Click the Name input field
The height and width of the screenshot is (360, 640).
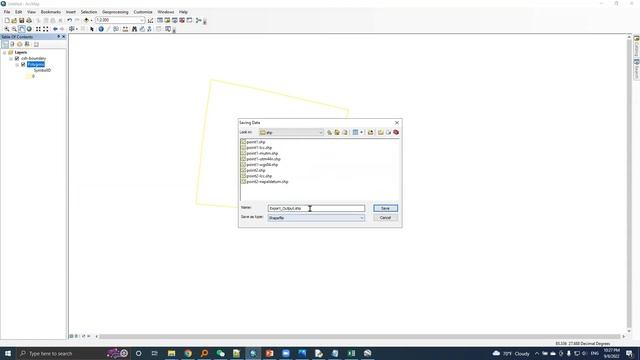(316, 208)
